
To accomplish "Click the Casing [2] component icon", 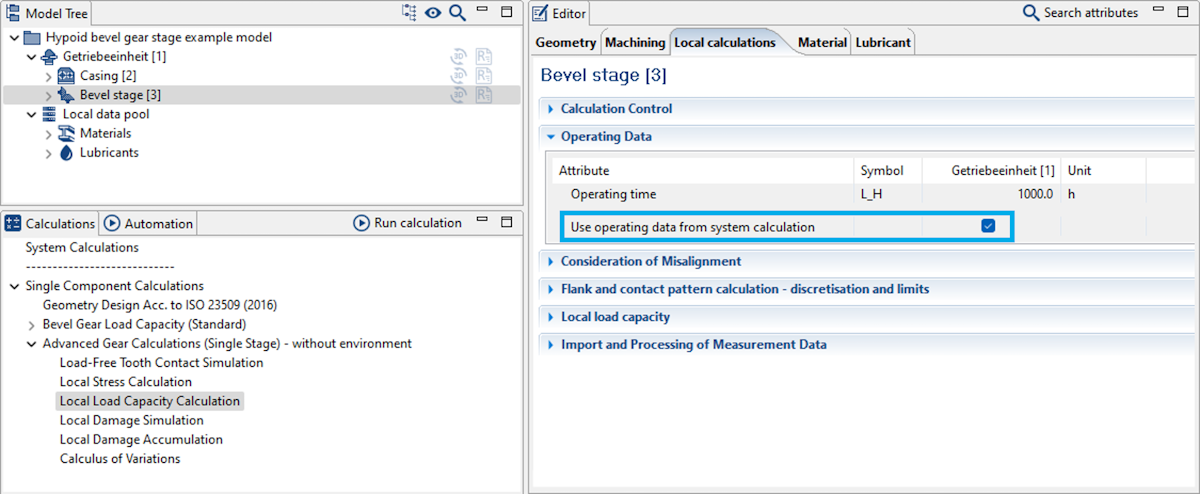I will pos(66,76).
